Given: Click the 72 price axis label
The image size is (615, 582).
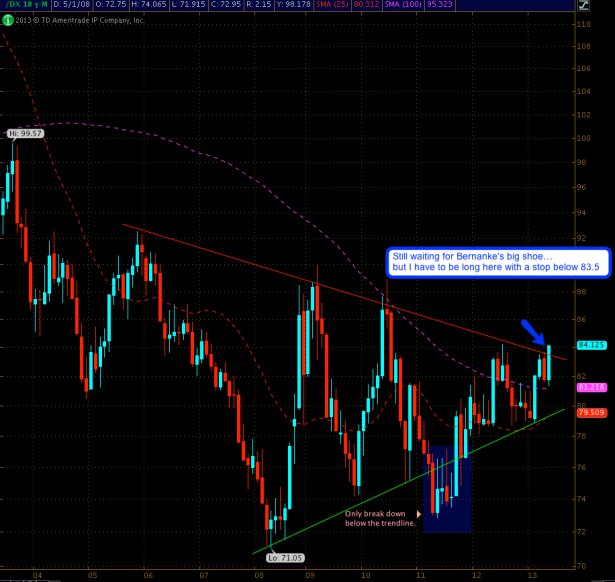Looking at the screenshot, I should tap(582, 532).
